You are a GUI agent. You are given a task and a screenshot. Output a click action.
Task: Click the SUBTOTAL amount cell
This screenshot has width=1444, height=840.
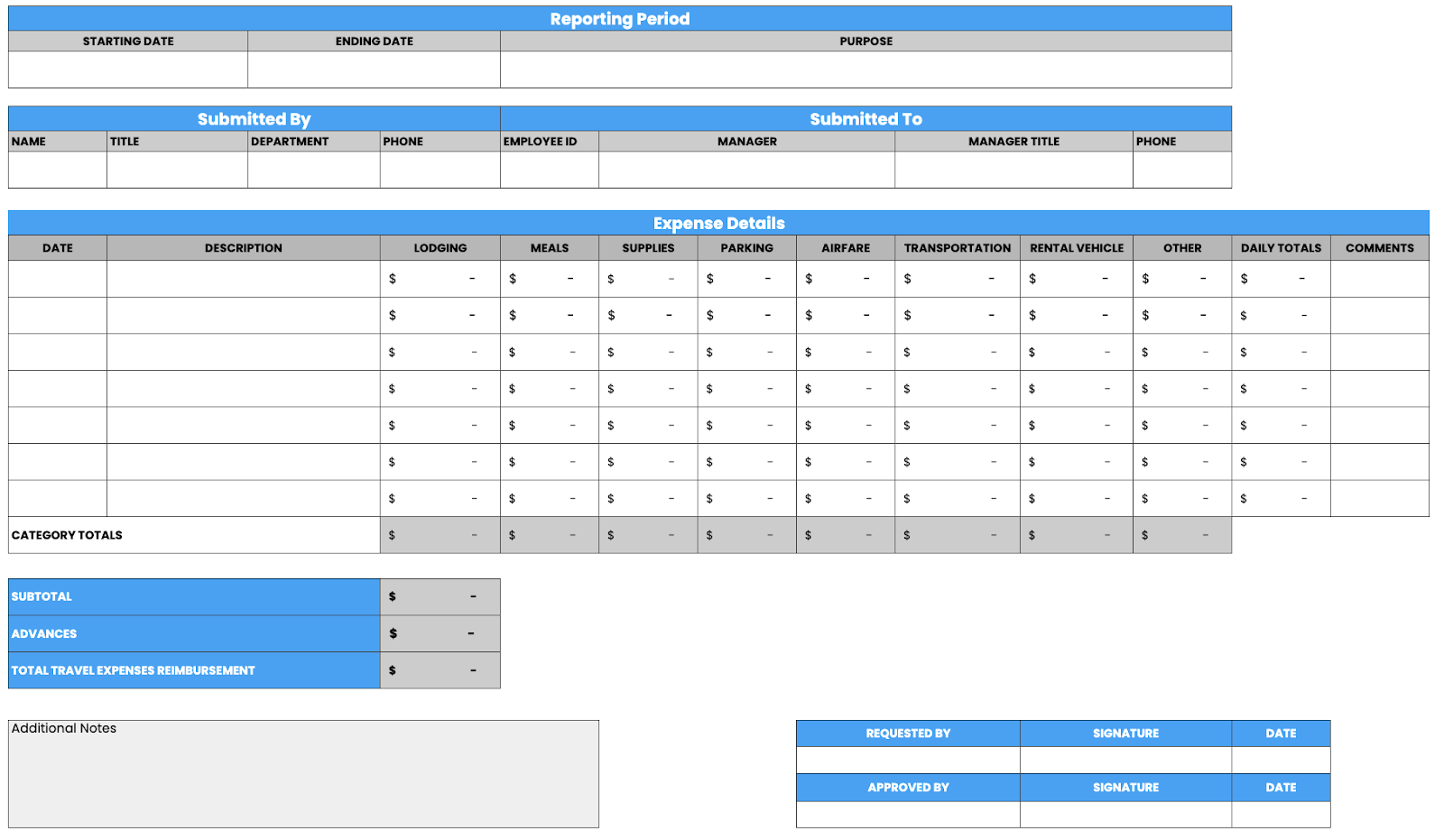pyautogui.click(x=440, y=596)
